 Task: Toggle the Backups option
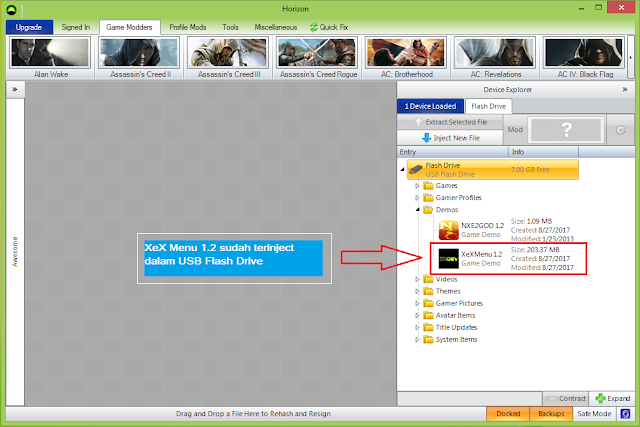551,414
